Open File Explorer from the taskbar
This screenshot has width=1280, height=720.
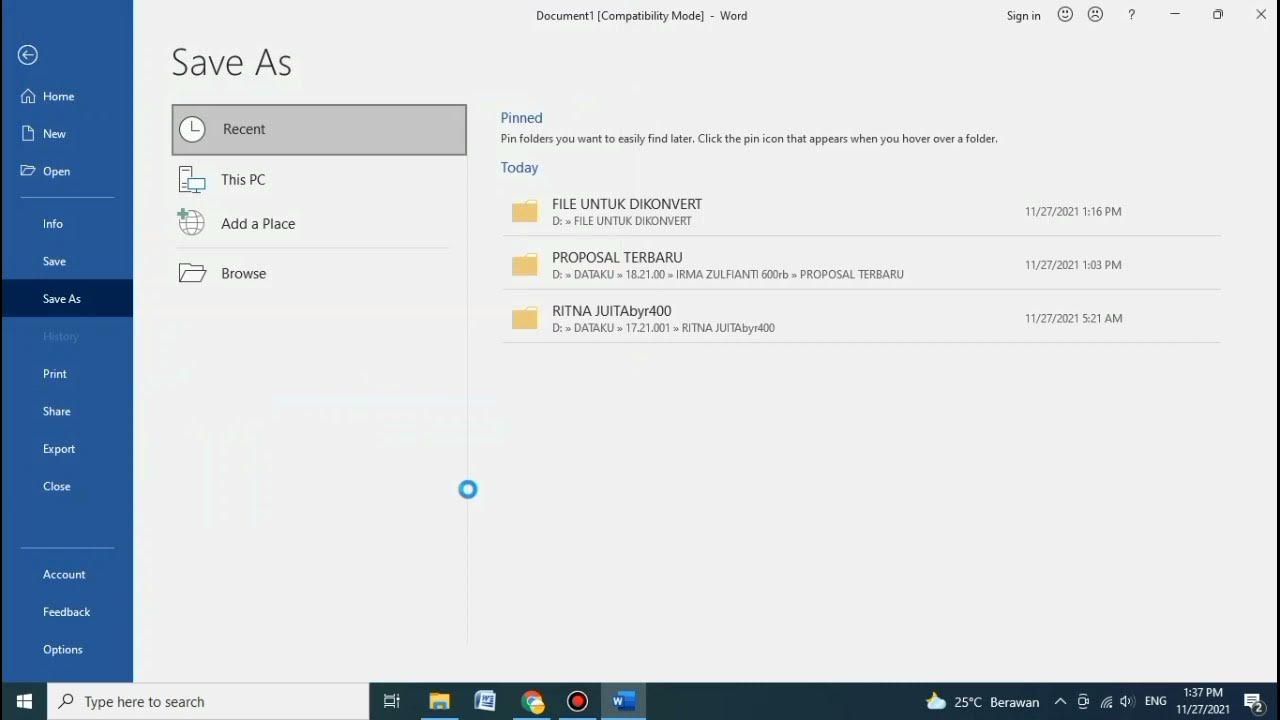(439, 702)
